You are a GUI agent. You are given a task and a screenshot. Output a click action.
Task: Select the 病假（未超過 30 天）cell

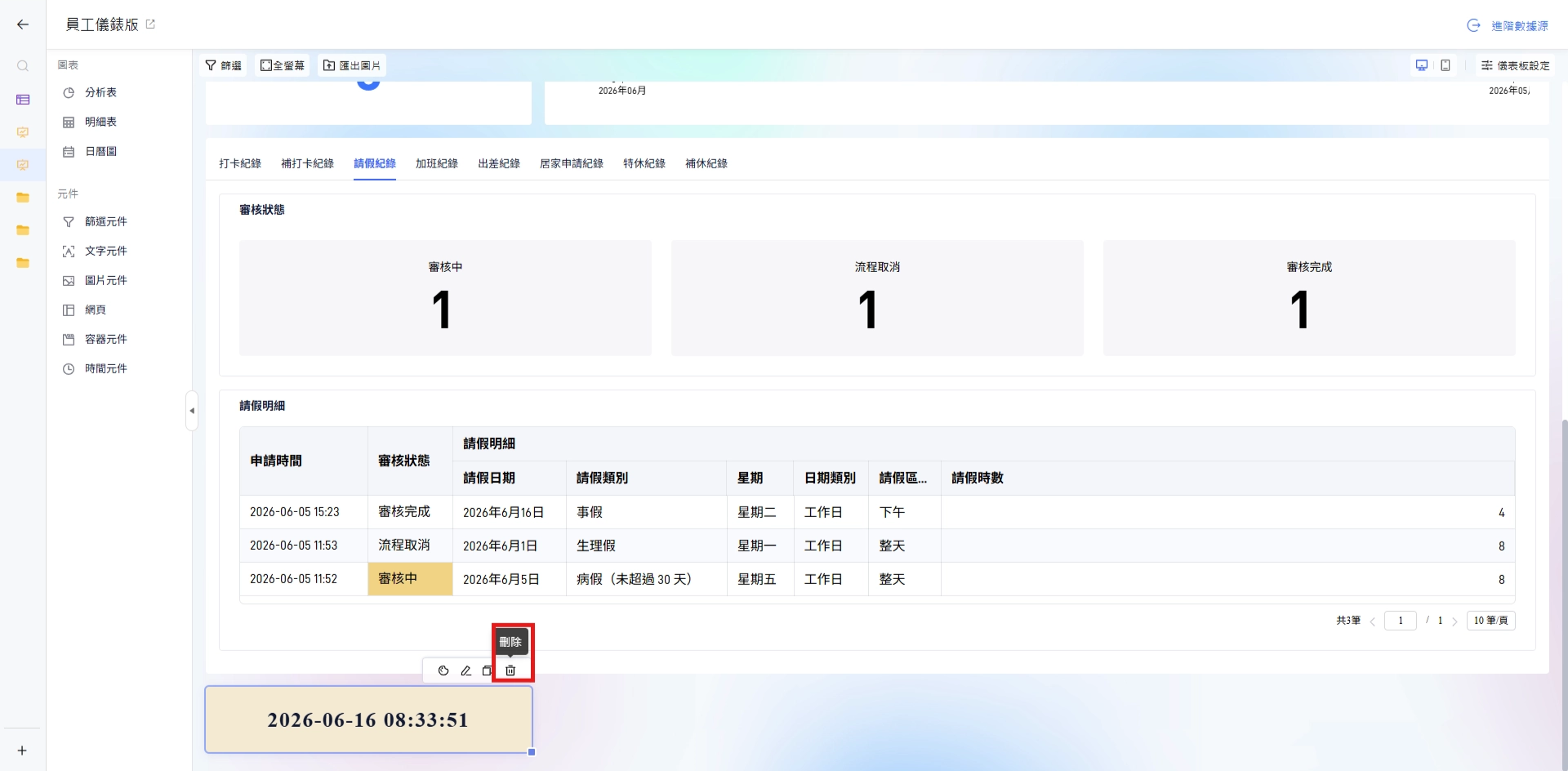click(647, 579)
